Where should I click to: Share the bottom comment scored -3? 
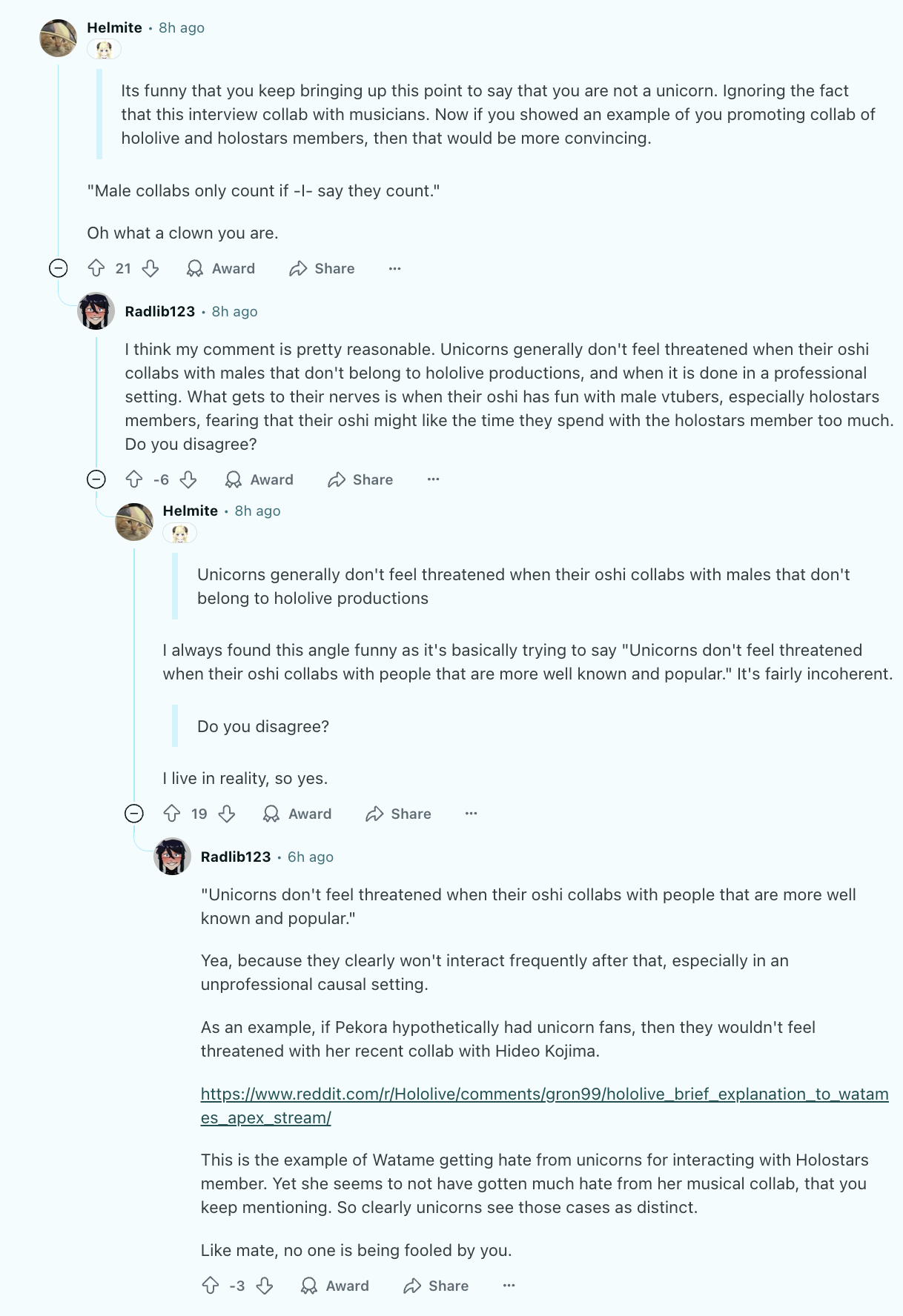tap(436, 1286)
